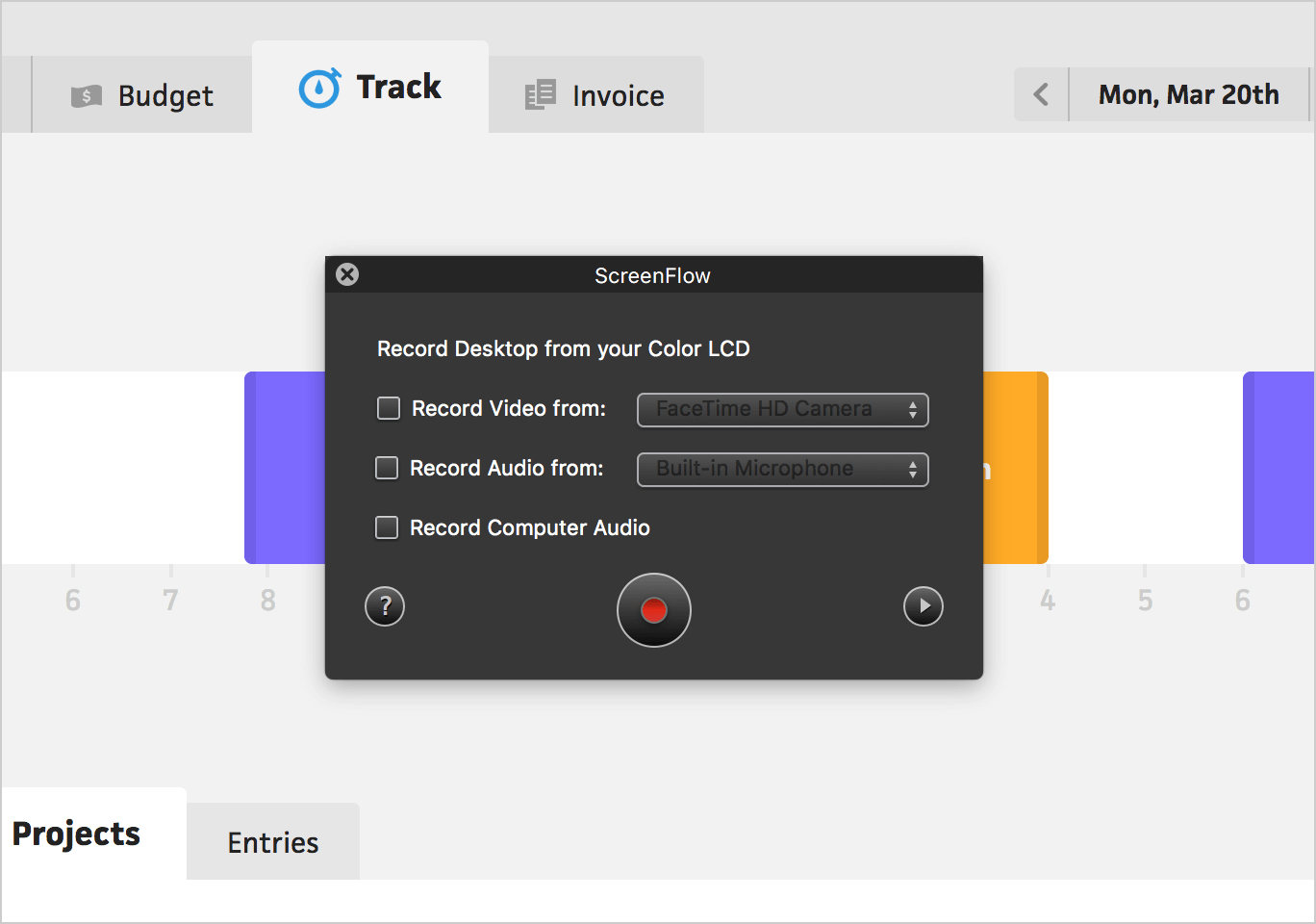Toggle Record Computer Audio checkbox
The width and height of the screenshot is (1316, 924).
(387, 527)
